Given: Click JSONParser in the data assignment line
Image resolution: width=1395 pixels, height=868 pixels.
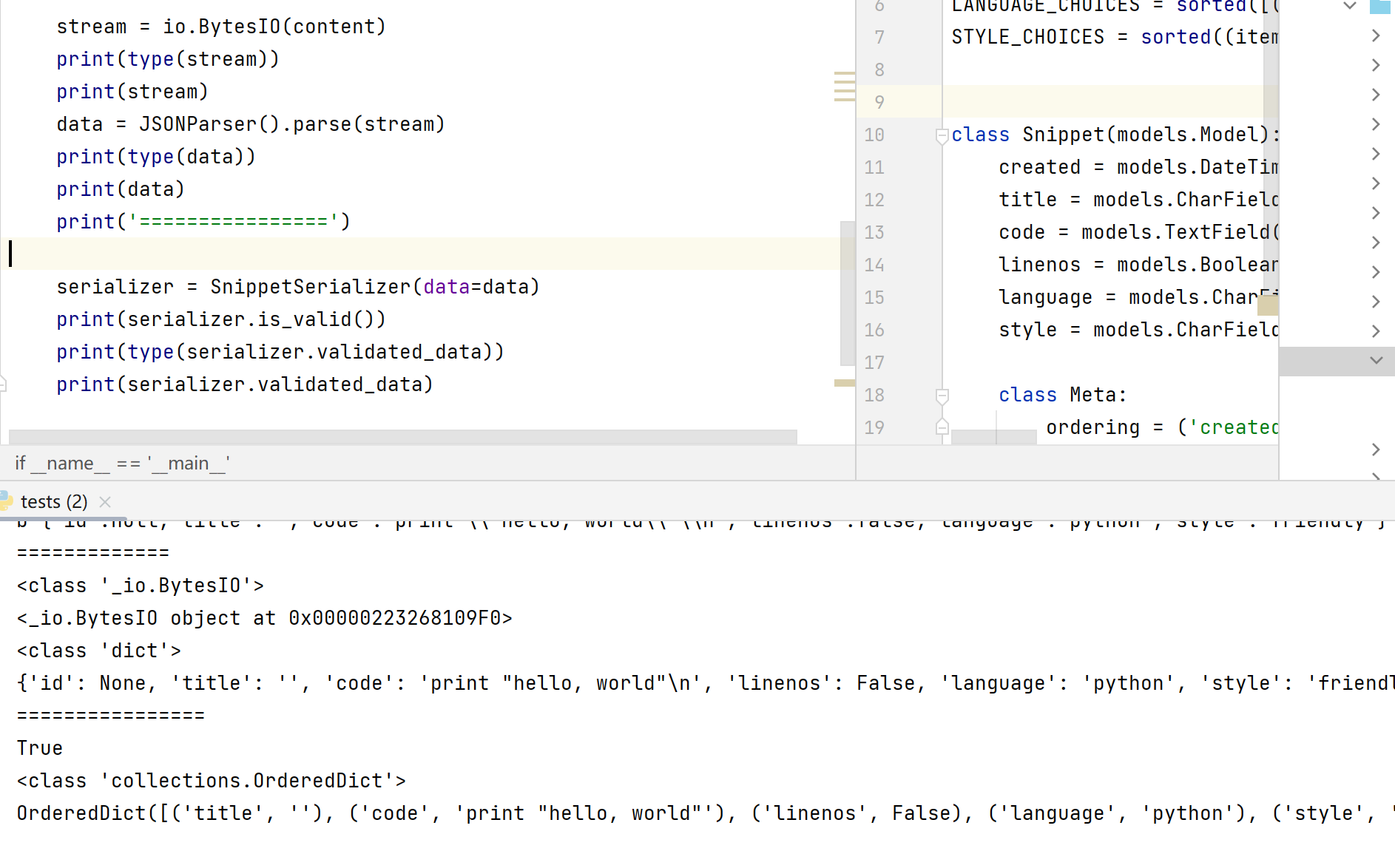Looking at the screenshot, I should pos(197,124).
